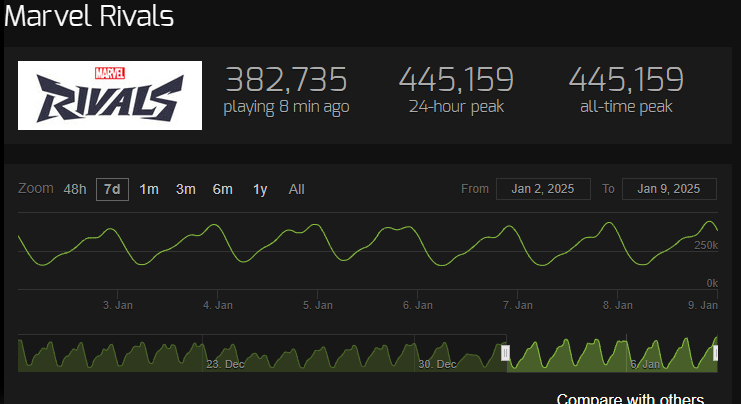
Task: Click the all-time peak label
Action: click(x=626, y=107)
